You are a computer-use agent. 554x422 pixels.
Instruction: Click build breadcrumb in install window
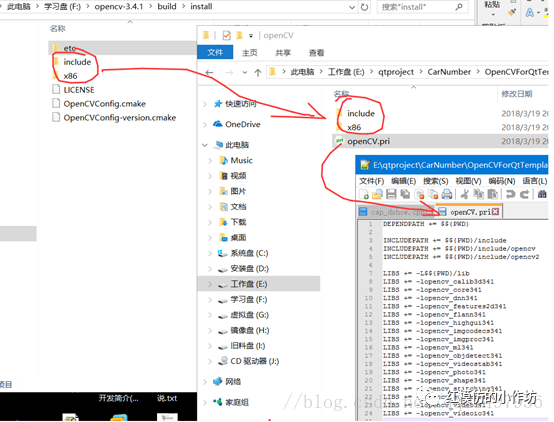(167, 7)
